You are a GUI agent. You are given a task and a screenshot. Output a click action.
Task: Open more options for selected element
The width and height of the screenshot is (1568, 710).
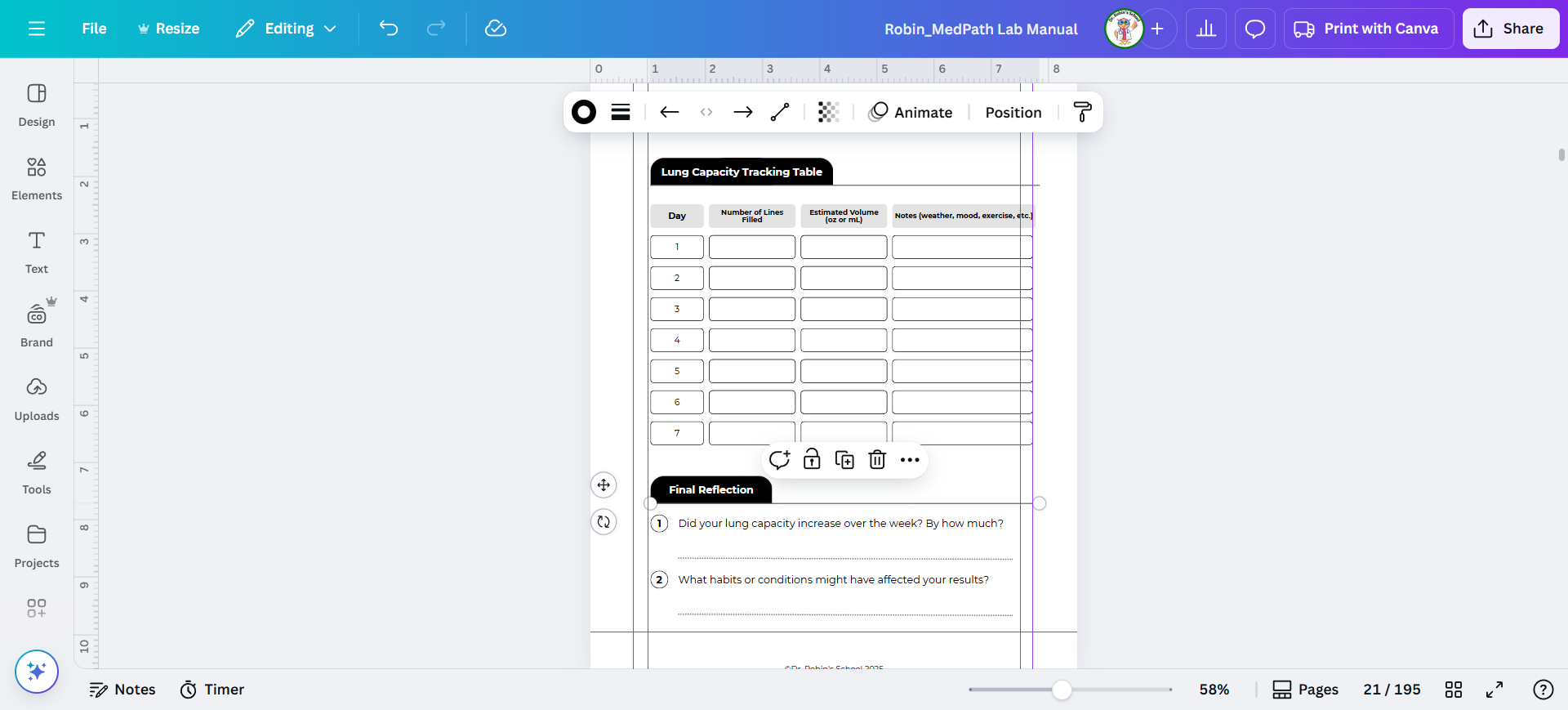pos(910,460)
